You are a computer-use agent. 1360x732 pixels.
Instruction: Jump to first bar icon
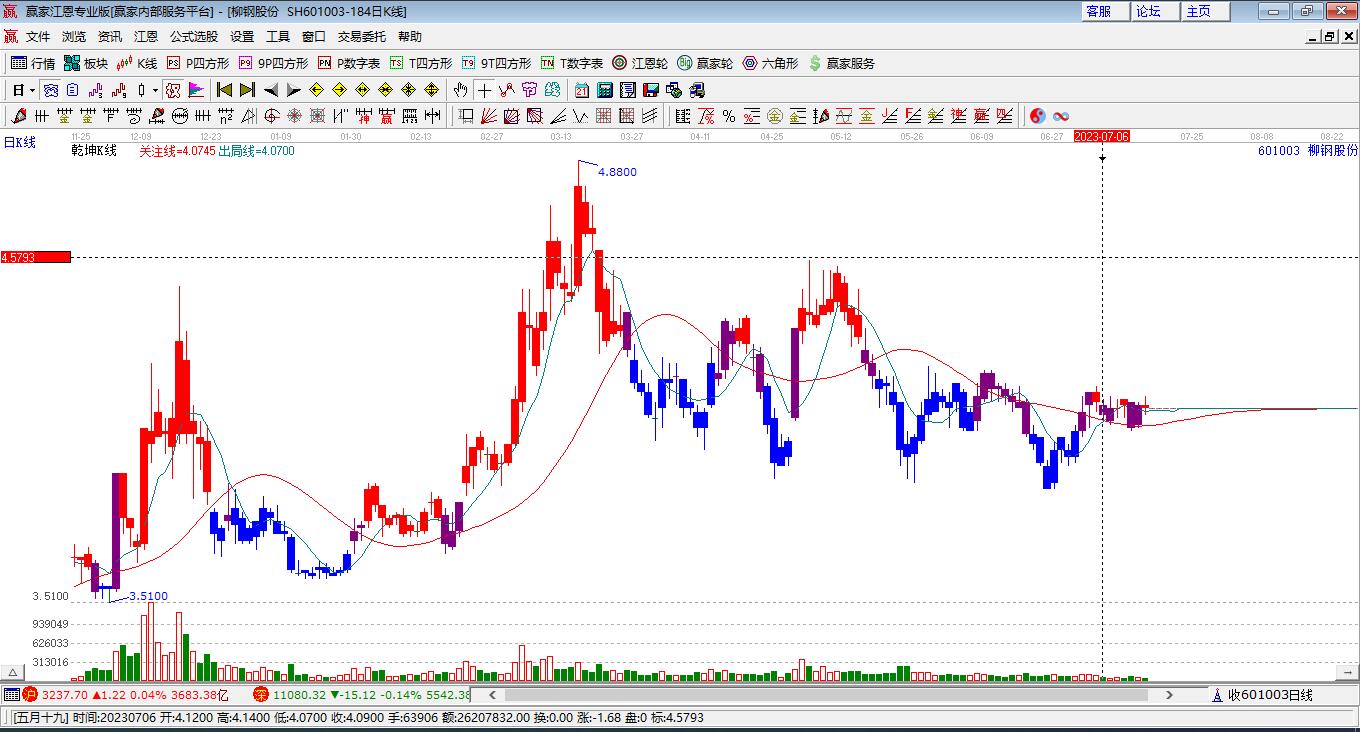point(225,90)
